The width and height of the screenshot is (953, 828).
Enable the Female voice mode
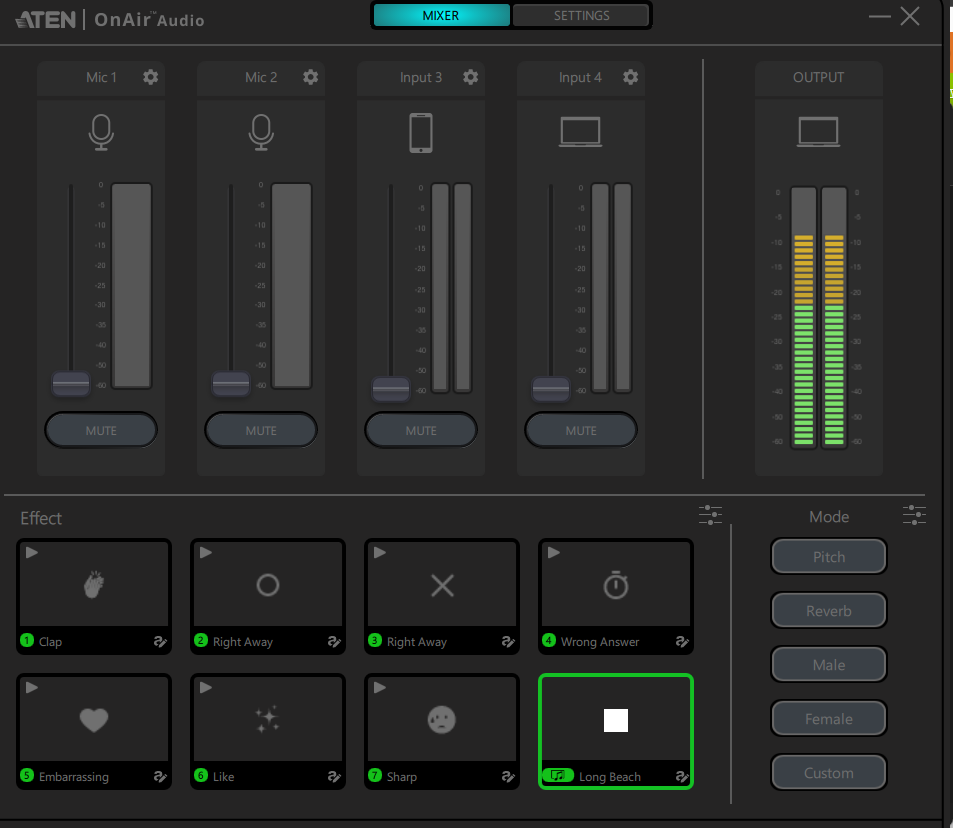[x=828, y=719]
